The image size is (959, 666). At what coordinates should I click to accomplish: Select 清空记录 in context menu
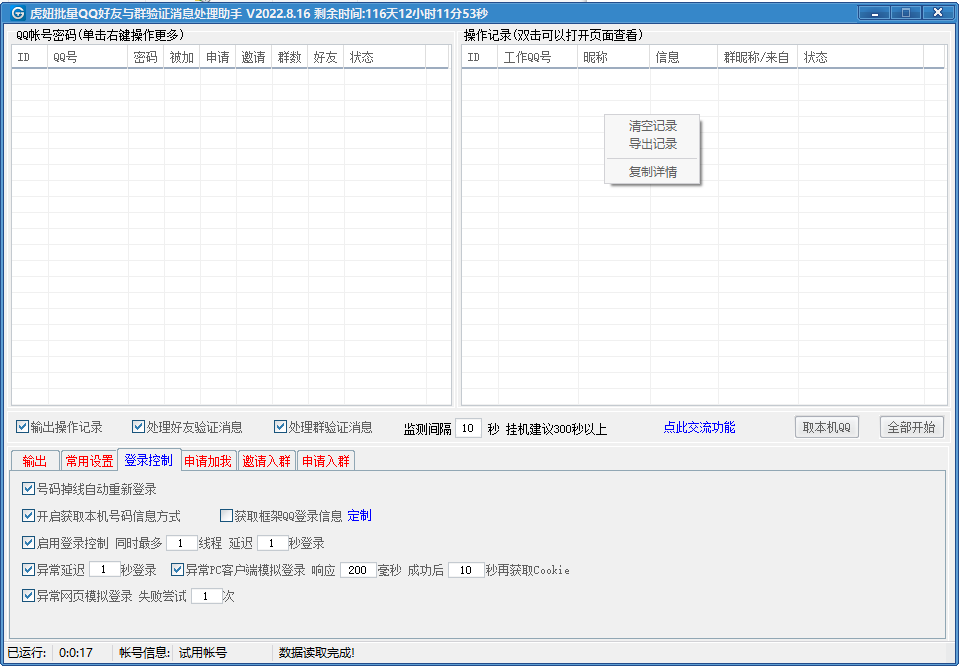pos(652,126)
